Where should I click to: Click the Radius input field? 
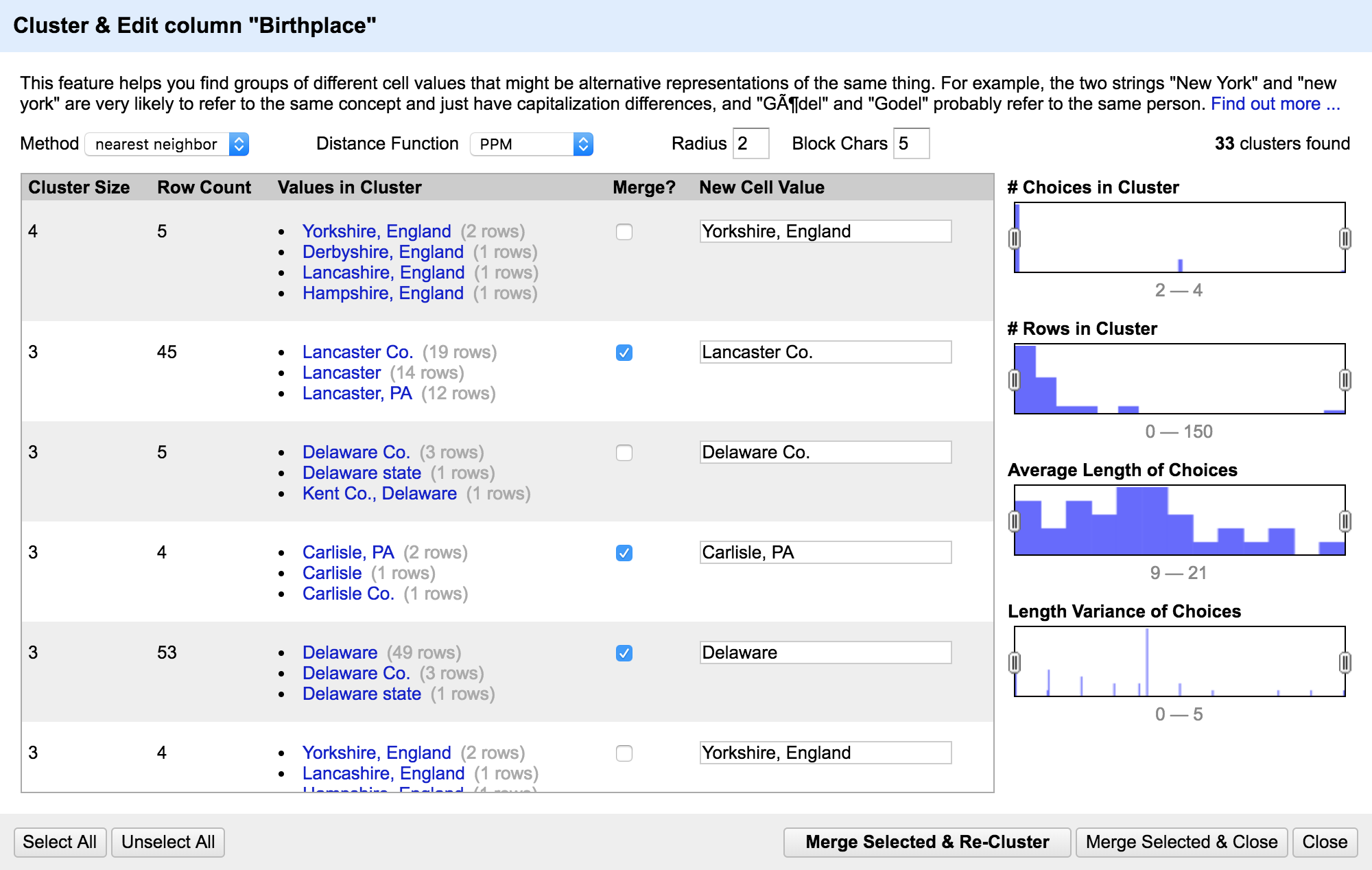(750, 143)
